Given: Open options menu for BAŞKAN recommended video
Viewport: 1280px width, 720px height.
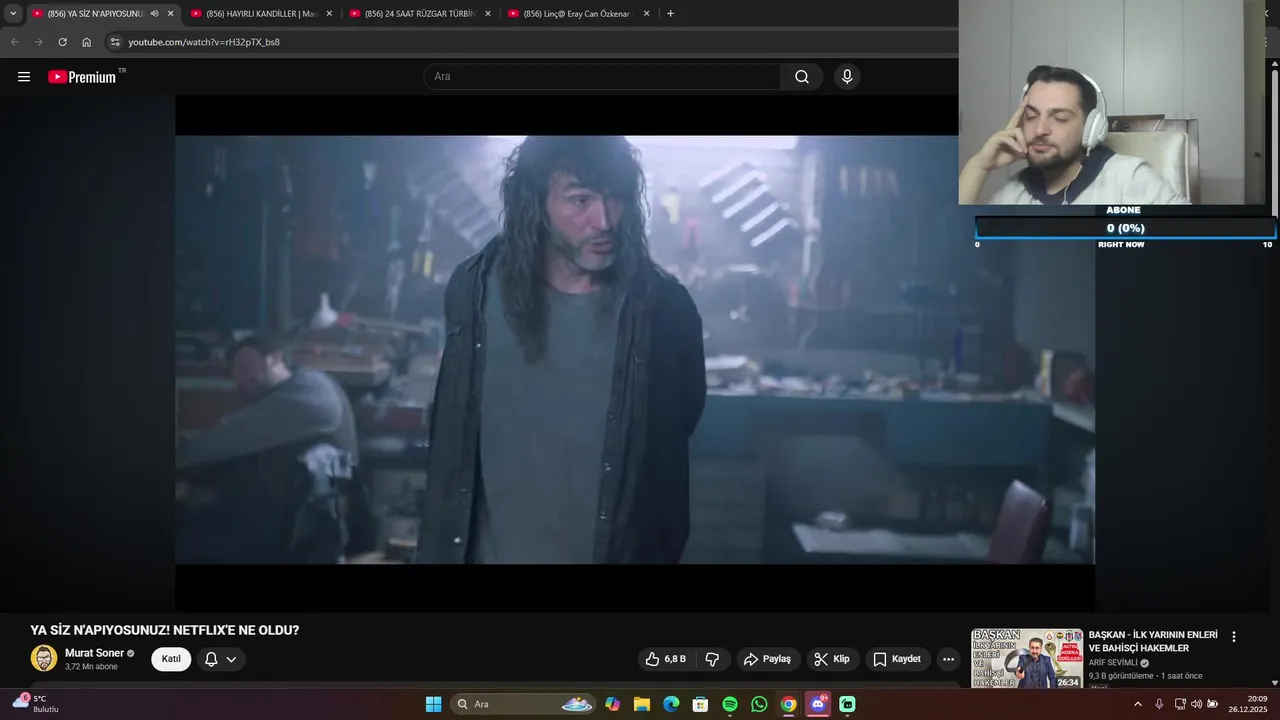Looking at the screenshot, I should pos(1233,636).
